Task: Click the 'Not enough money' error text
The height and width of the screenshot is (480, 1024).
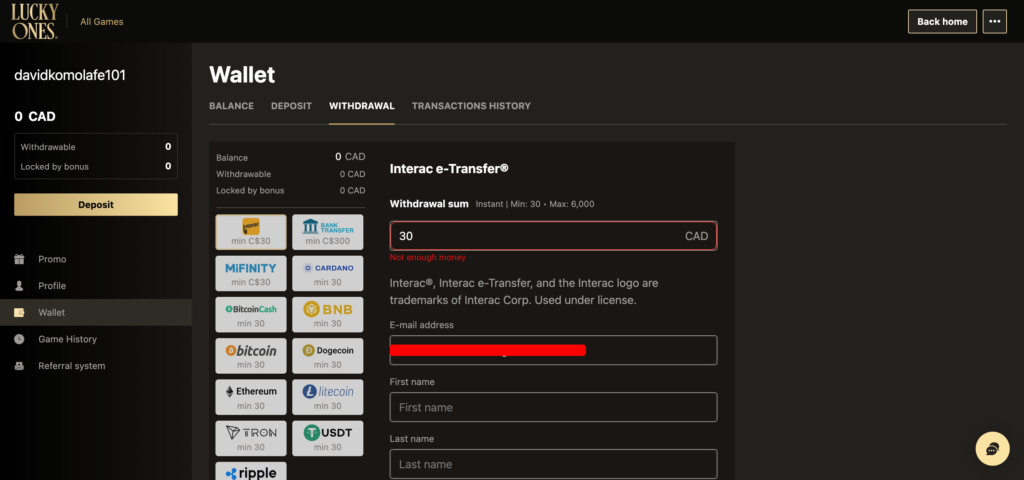Action: [428, 257]
